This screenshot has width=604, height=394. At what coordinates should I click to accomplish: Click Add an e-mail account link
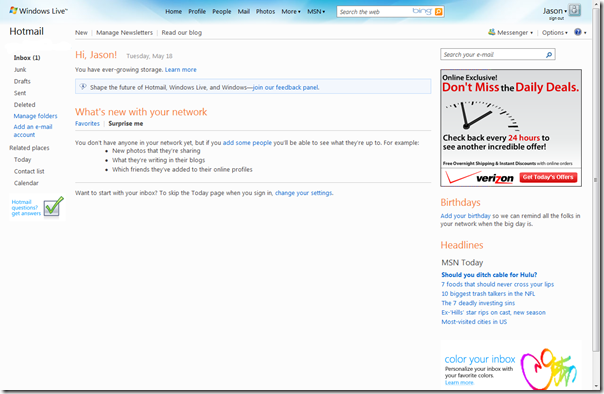[x=33, y=131]
